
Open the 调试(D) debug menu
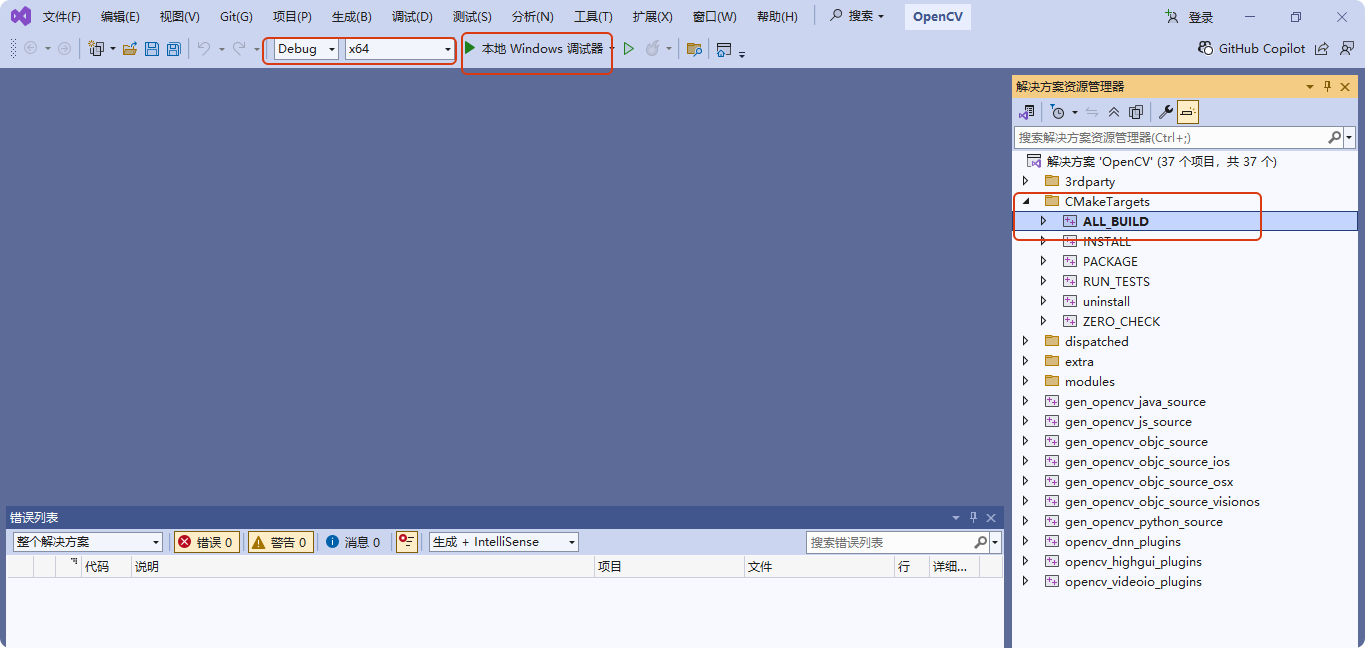[412, 17]
